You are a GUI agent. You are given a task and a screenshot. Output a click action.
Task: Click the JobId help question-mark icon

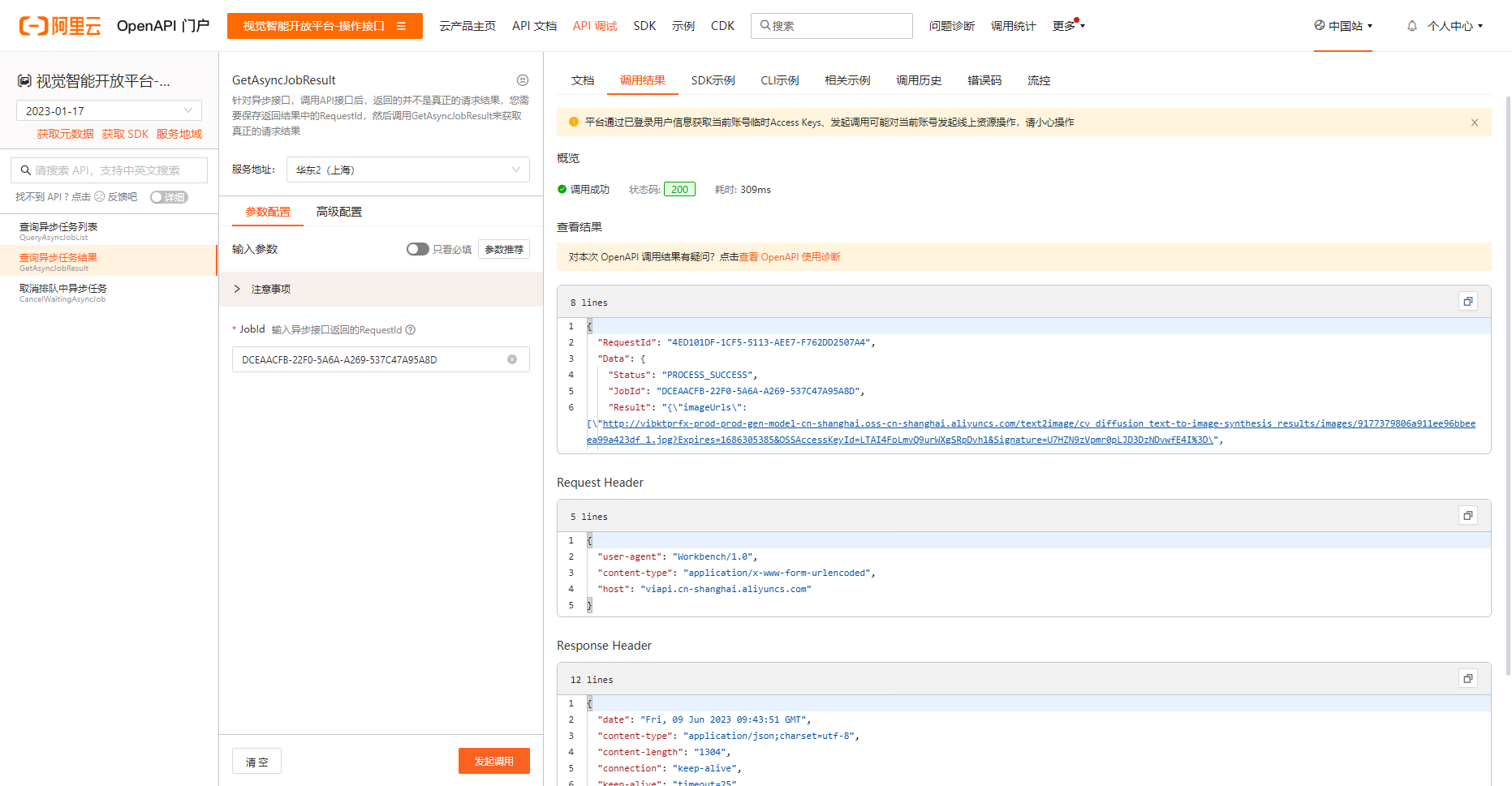click(x=411, y=330)
